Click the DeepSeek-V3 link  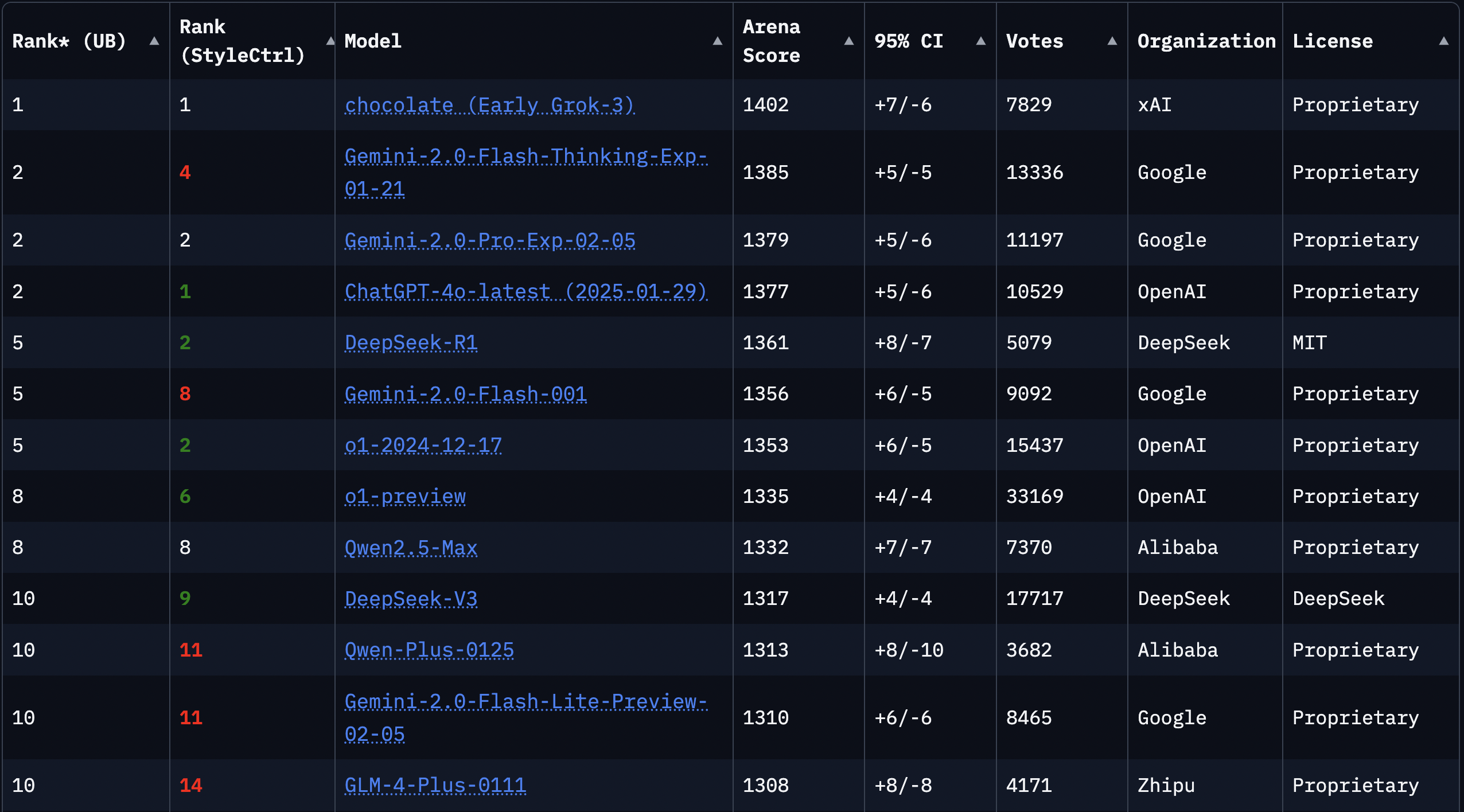coord(411,599)
